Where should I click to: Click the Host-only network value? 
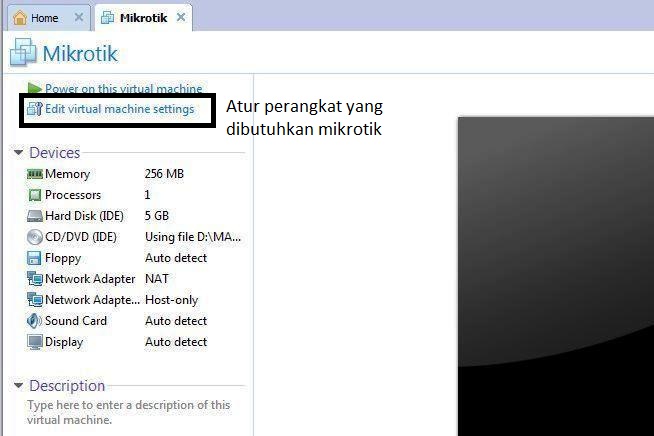(x=171, y=300)
